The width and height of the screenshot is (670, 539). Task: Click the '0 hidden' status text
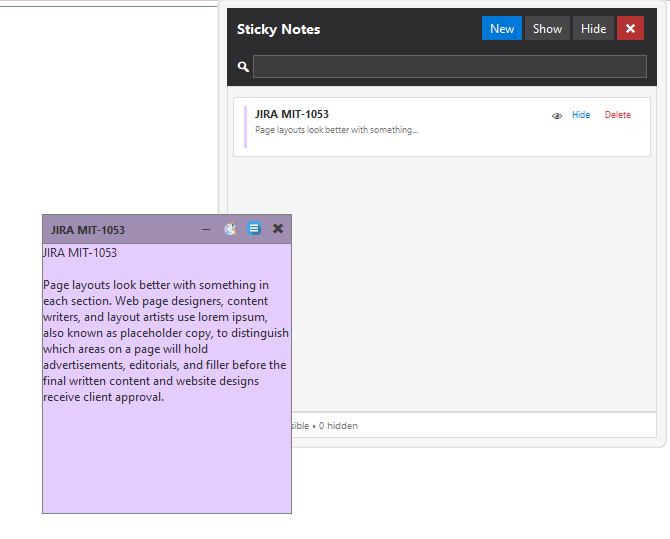coord(338,426)
